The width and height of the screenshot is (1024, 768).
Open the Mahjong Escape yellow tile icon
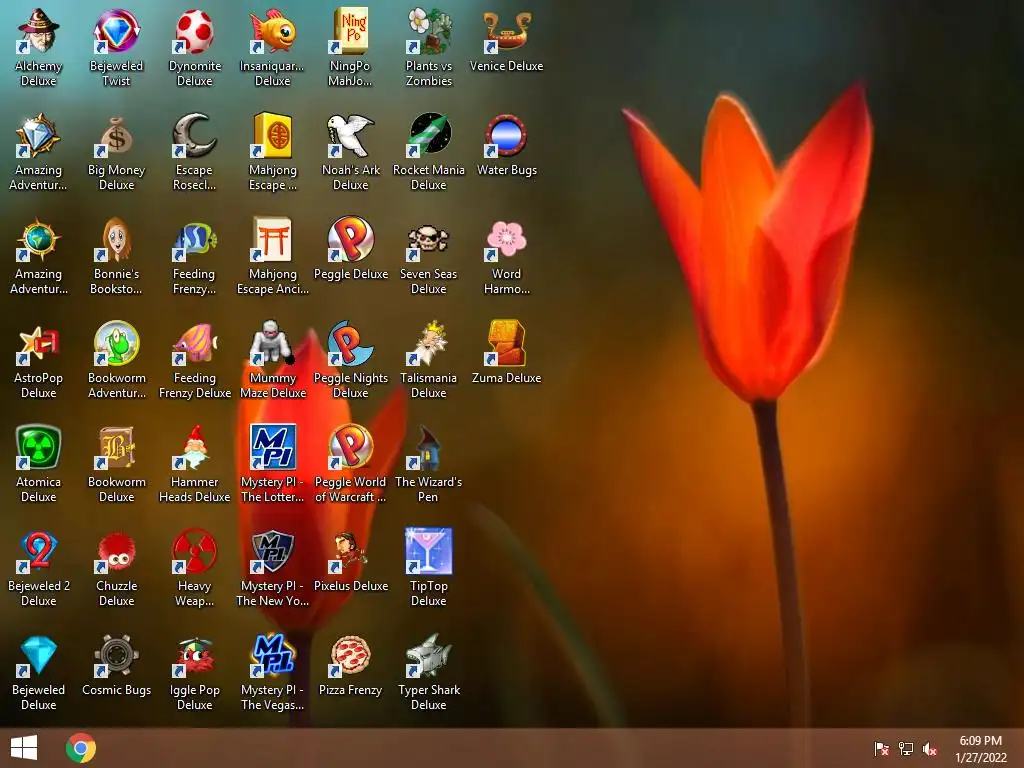click(272, 135)
